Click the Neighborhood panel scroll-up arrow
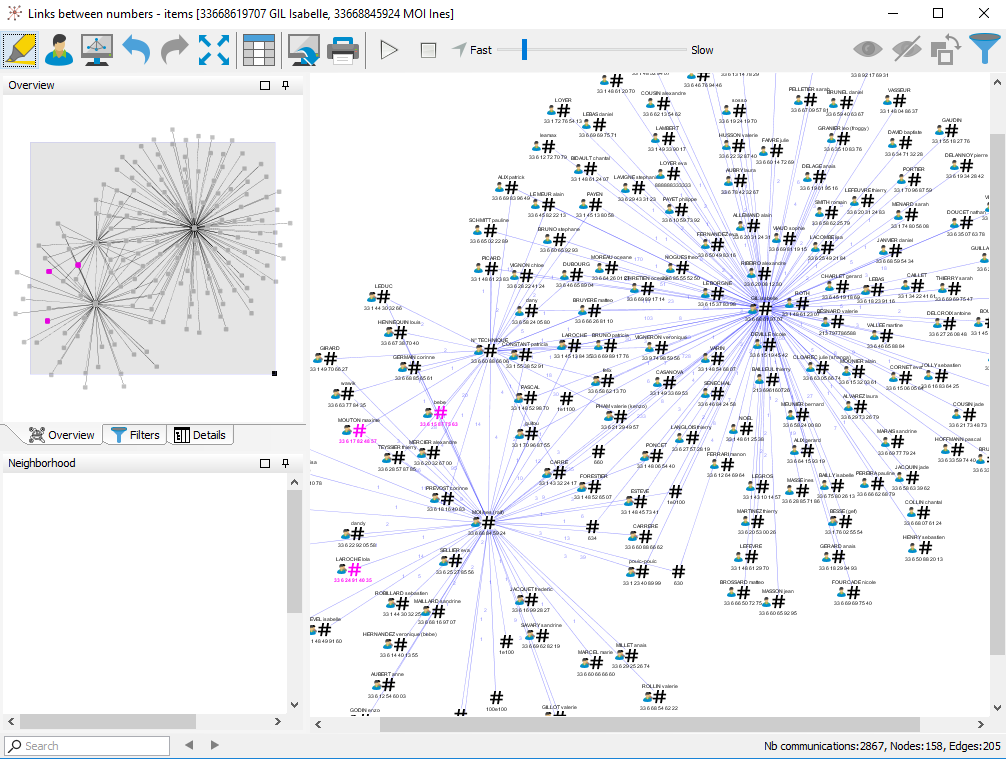This screenshot has height=759, width=1006. (294, 482)
